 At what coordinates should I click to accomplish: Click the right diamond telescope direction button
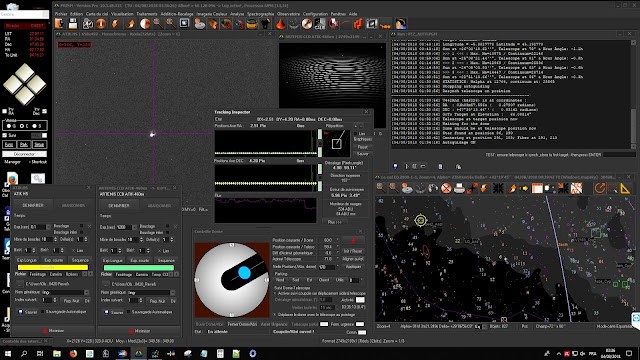[x=37, y=84]
